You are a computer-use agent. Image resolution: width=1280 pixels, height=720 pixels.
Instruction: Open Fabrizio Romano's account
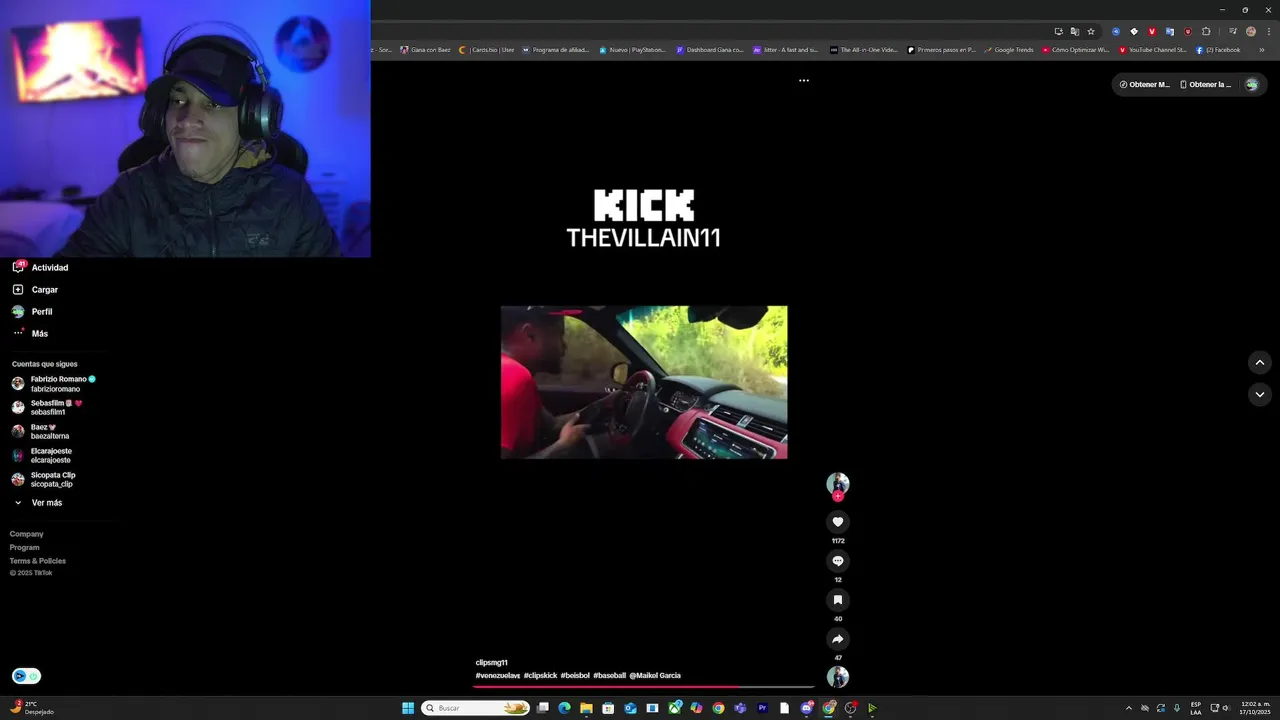54,384
